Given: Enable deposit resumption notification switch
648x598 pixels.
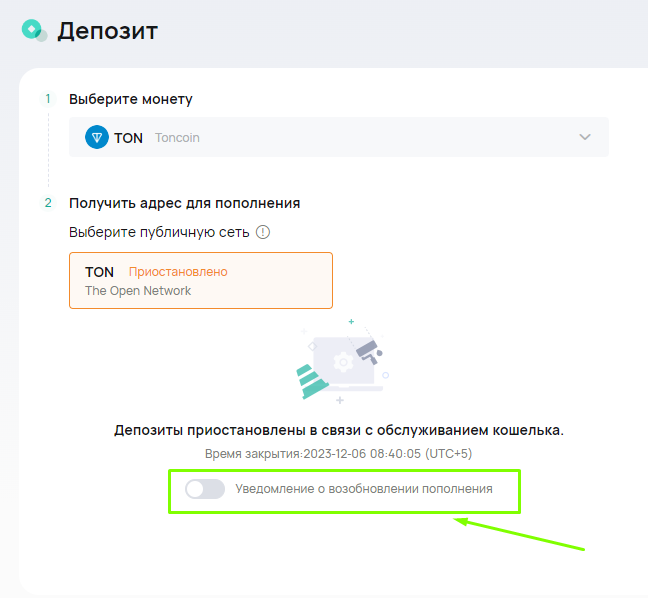Looking at the screenshot, I should pyautogui.click(x=205, y=490).
